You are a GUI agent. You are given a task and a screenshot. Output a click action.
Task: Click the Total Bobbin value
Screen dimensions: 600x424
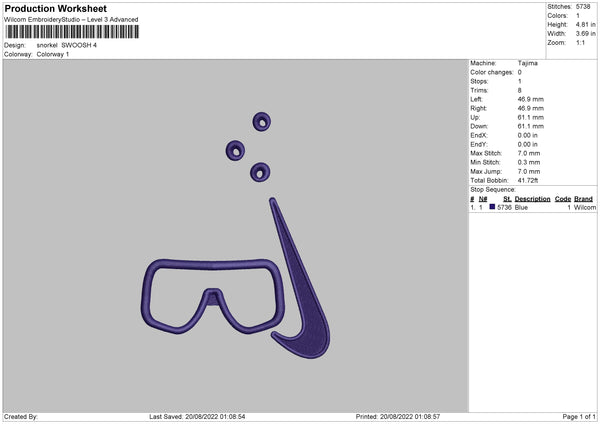click(528, 180)
